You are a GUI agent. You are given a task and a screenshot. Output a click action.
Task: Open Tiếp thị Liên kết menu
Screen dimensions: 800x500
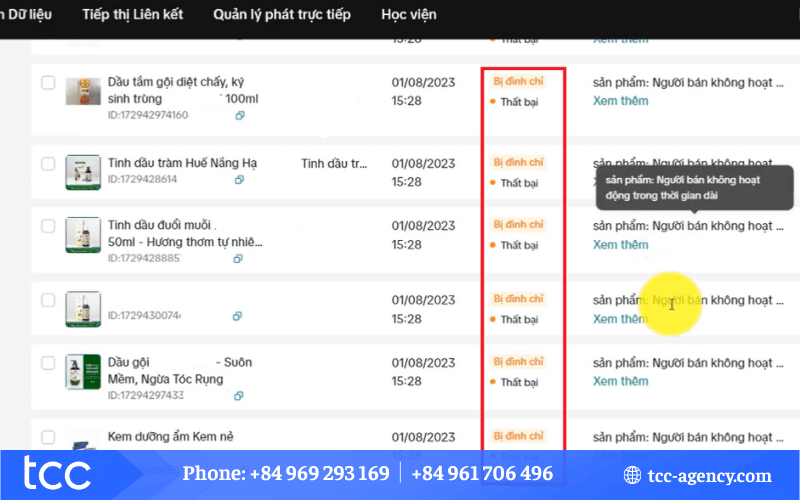(133, 14)
